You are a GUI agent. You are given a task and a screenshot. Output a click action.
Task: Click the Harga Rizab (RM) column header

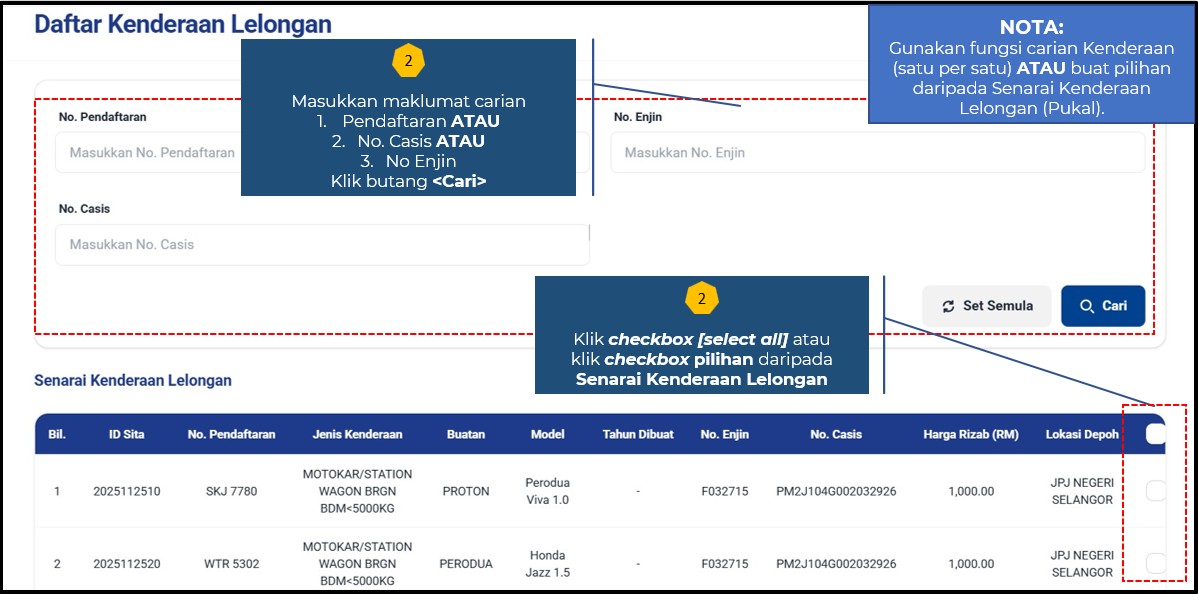tap(970, 435)
